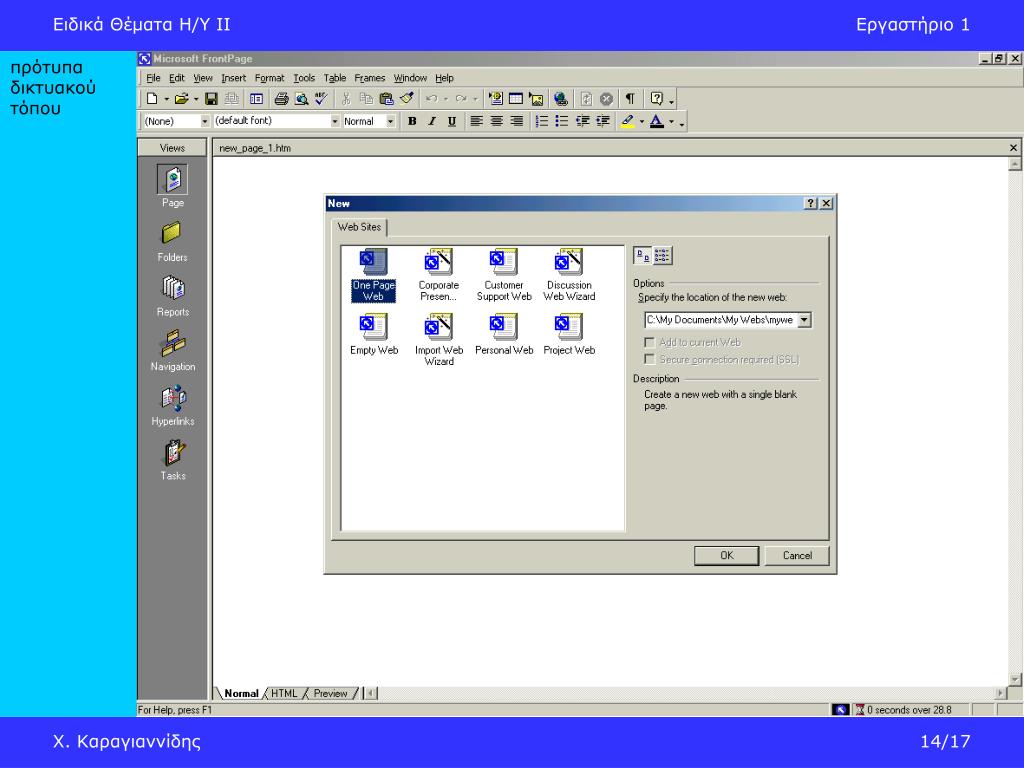This screenshot has height=768, width=1024.
Task: Select the Empty Web template
Action: coord(374,334)
